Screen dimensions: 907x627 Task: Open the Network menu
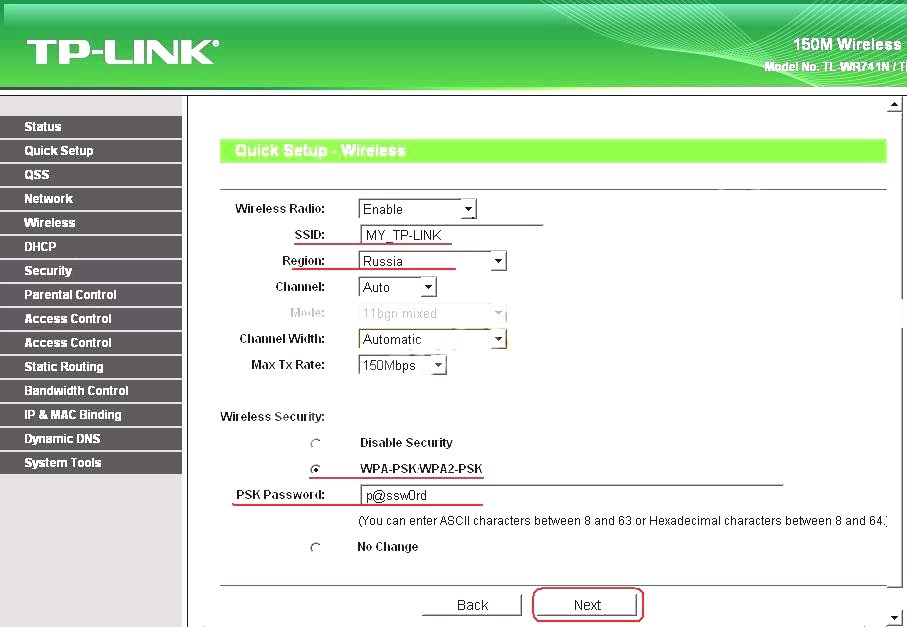coord(91,199)
